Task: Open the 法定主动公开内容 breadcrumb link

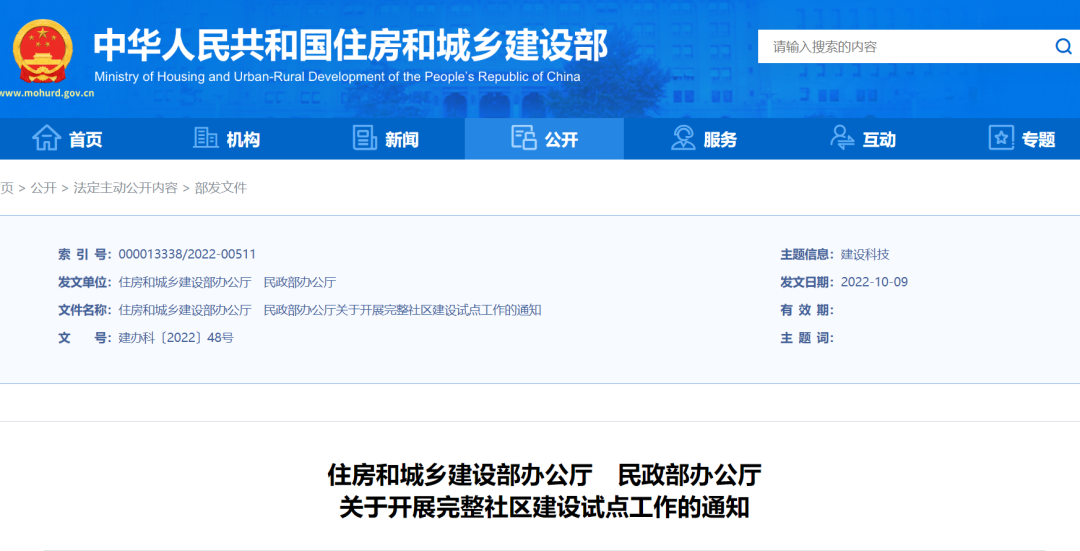Action: click(125, 188)
